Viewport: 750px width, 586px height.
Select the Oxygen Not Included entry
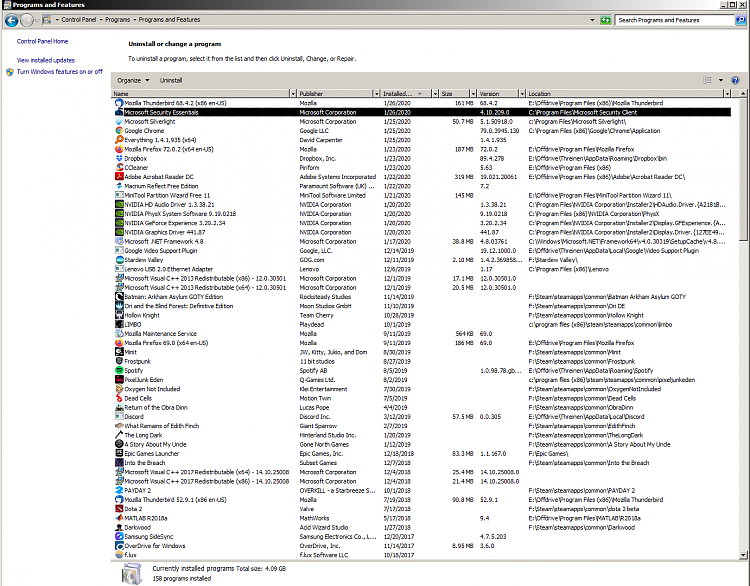point(422,389)
